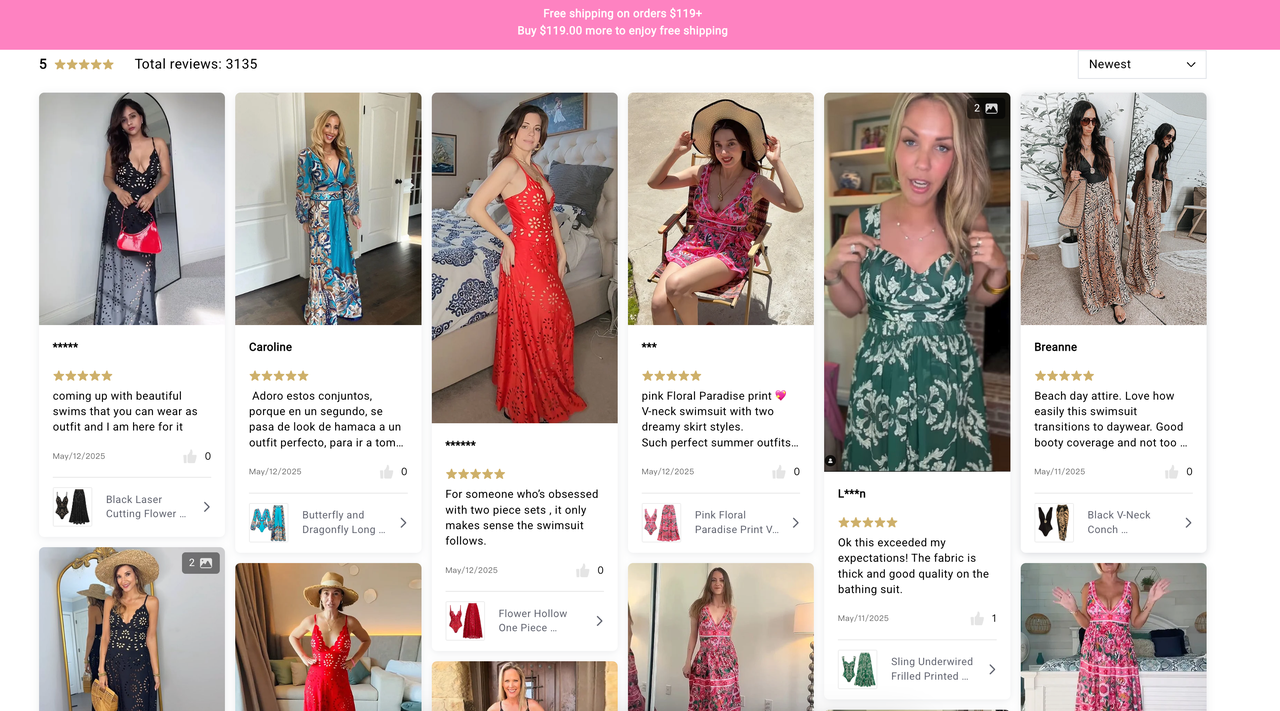Click the Sling Underwired product thumbnail image

(857, 669)
